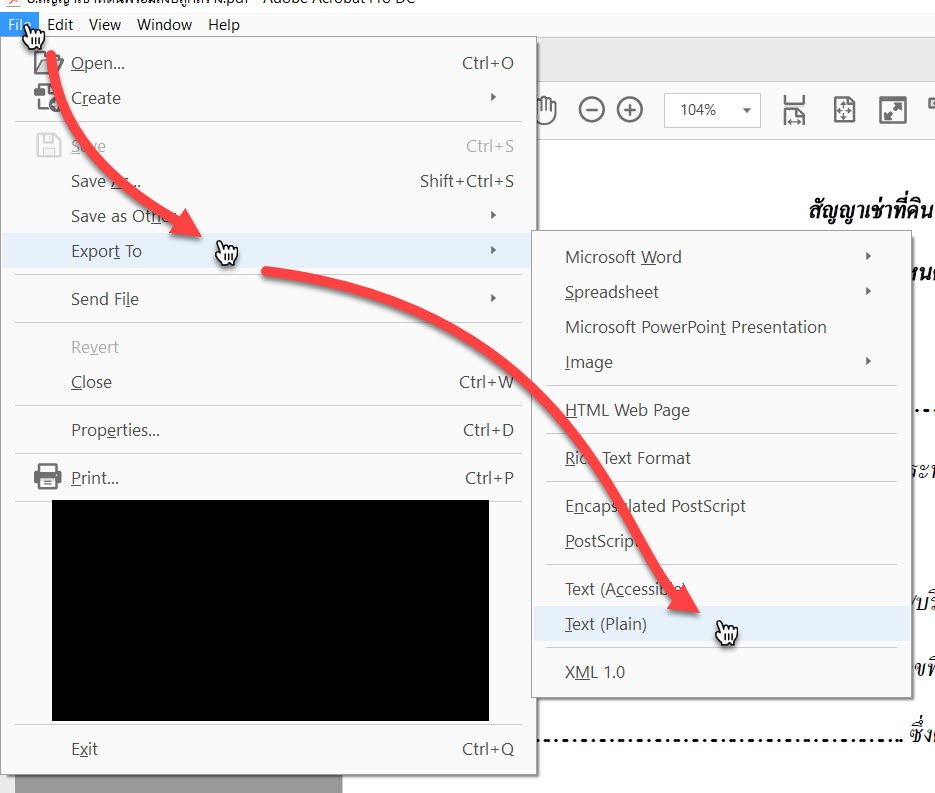The height and width of the screenshot is (793, 935).
Task: Open the Window menu
Action: coord(164,25)
